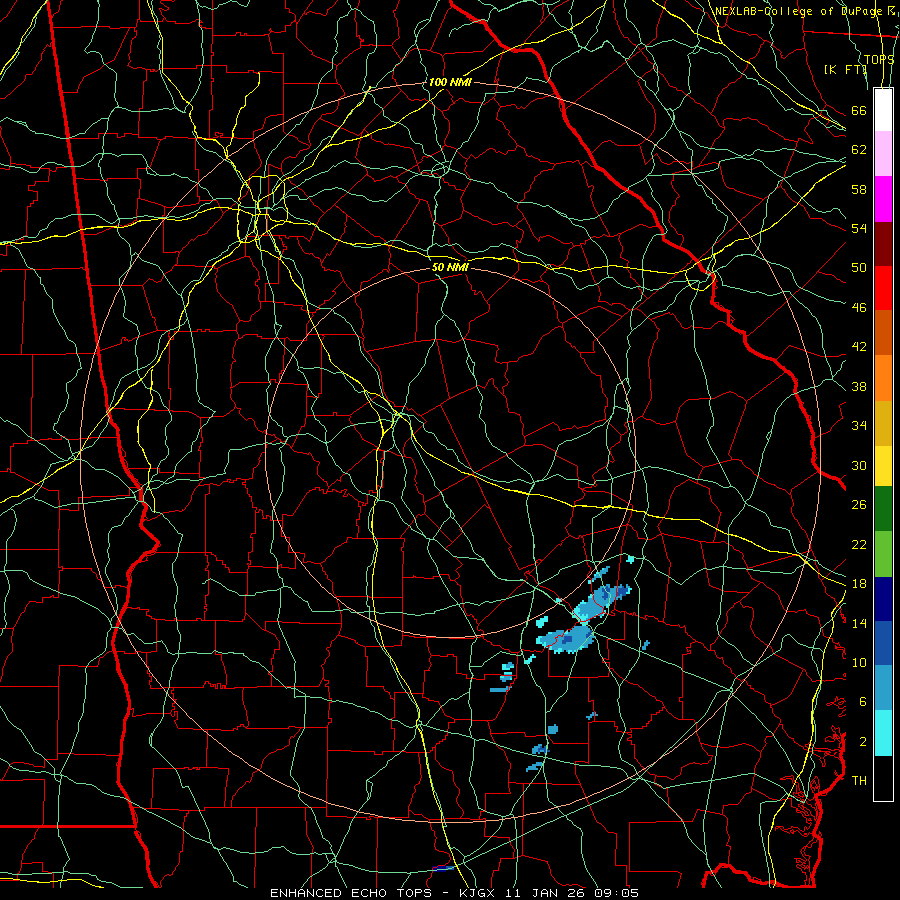Click the legend value '18'

coord(859,584)
